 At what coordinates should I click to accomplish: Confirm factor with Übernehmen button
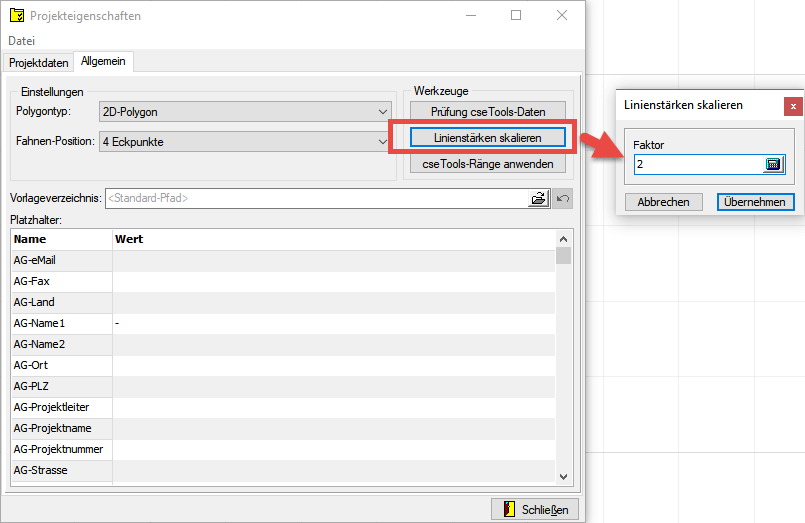(x=756, y=202)
